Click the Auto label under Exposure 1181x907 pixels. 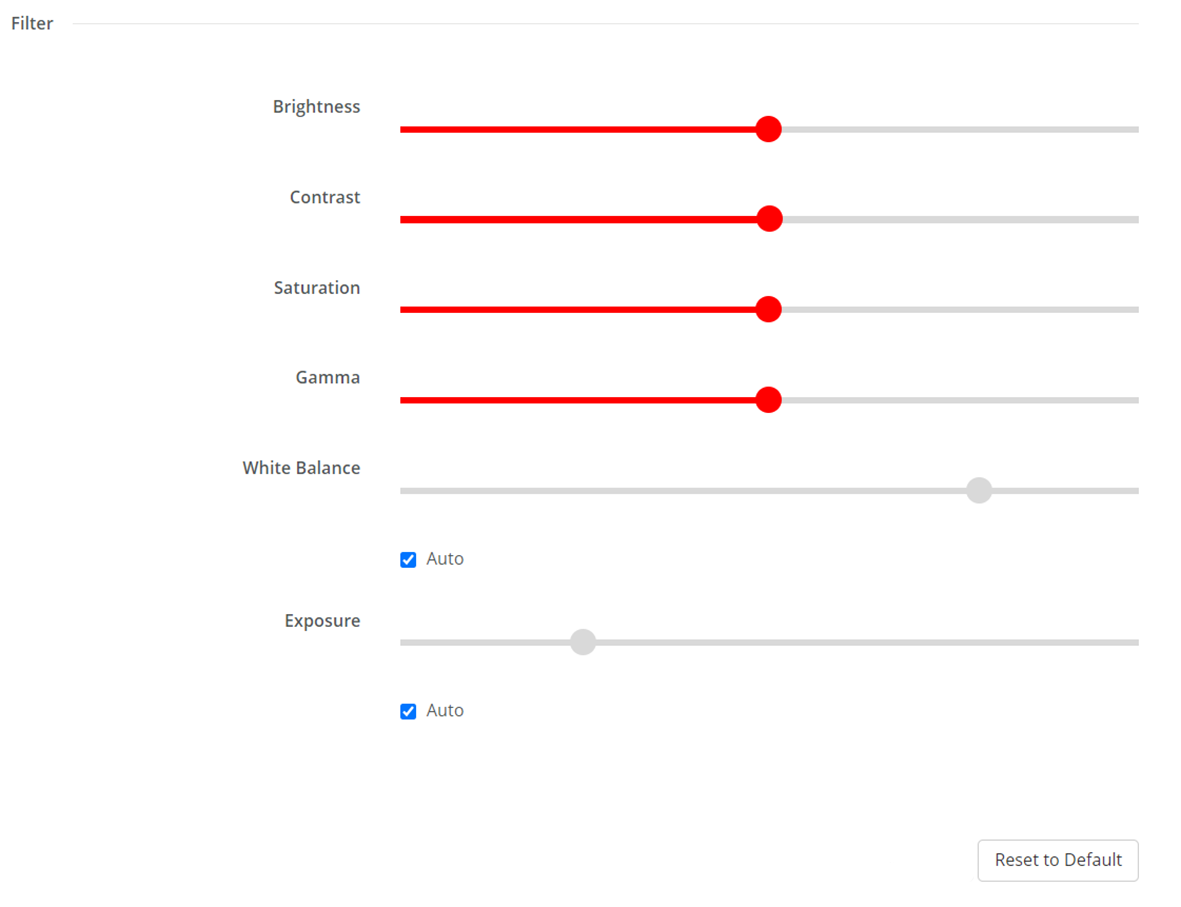[445, 710]
